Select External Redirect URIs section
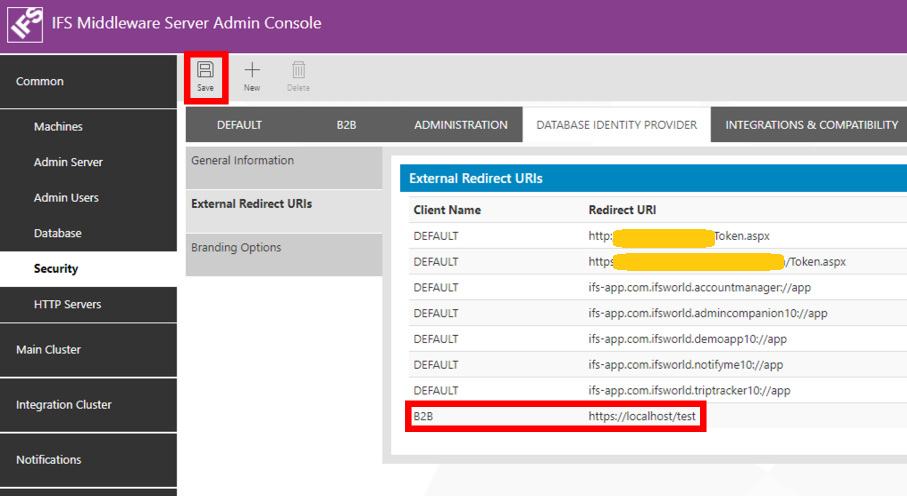 284,211
